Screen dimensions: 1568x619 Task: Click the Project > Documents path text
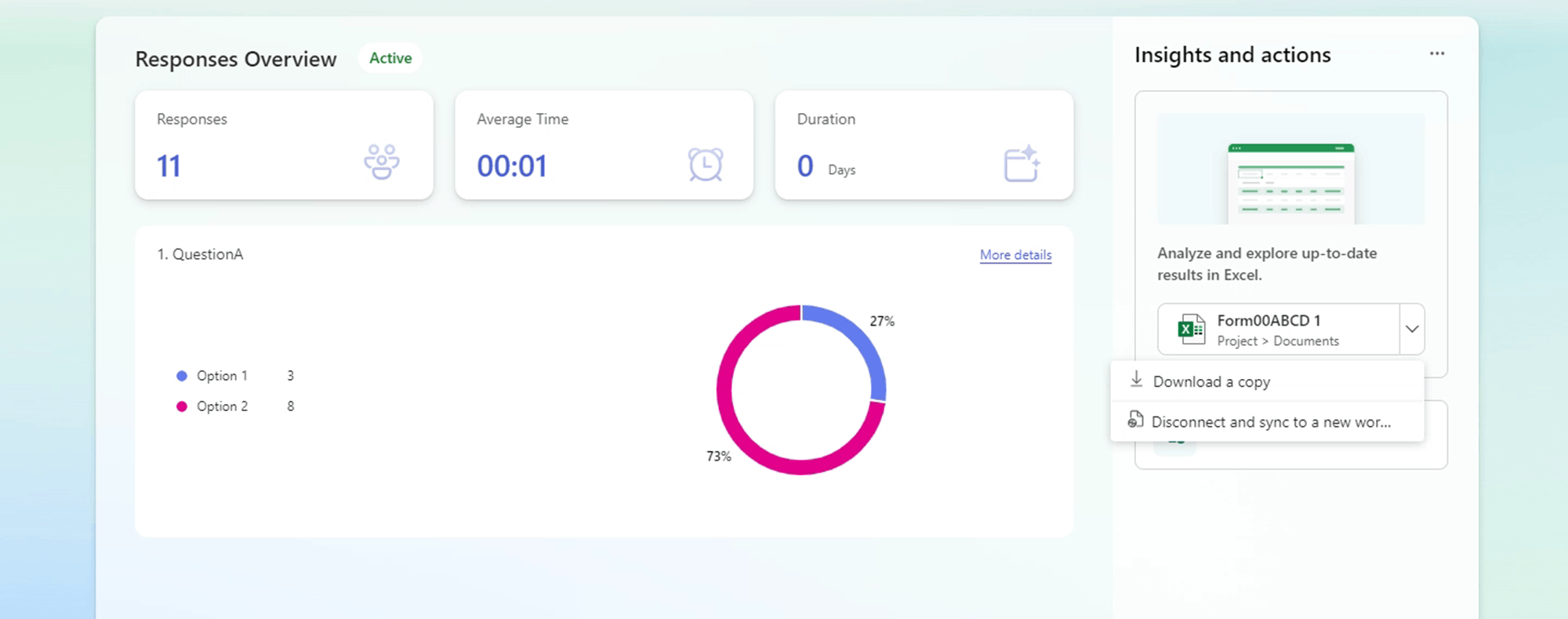click(x=1278, y=341)
